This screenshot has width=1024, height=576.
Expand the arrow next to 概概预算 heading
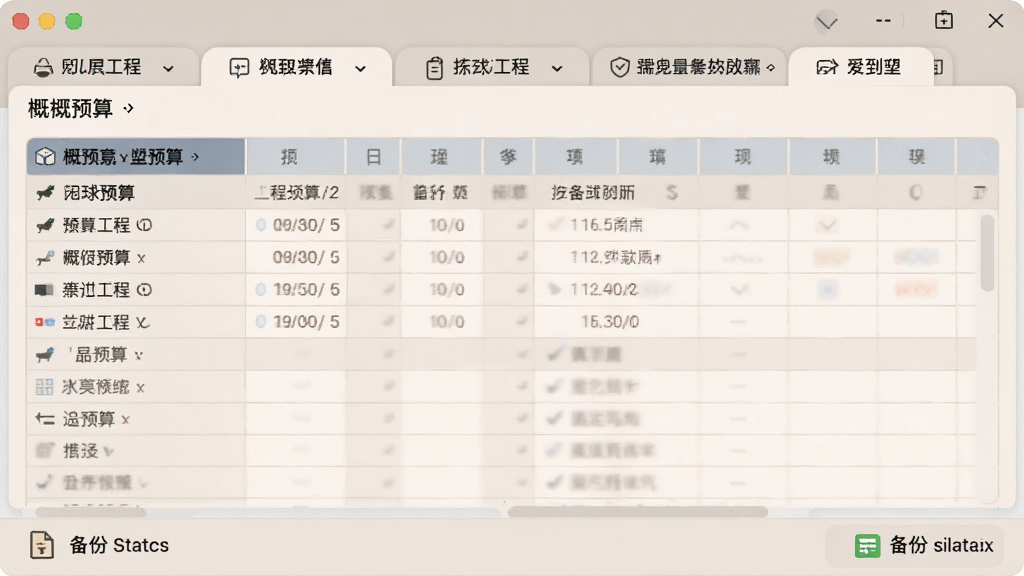(129, 108)
